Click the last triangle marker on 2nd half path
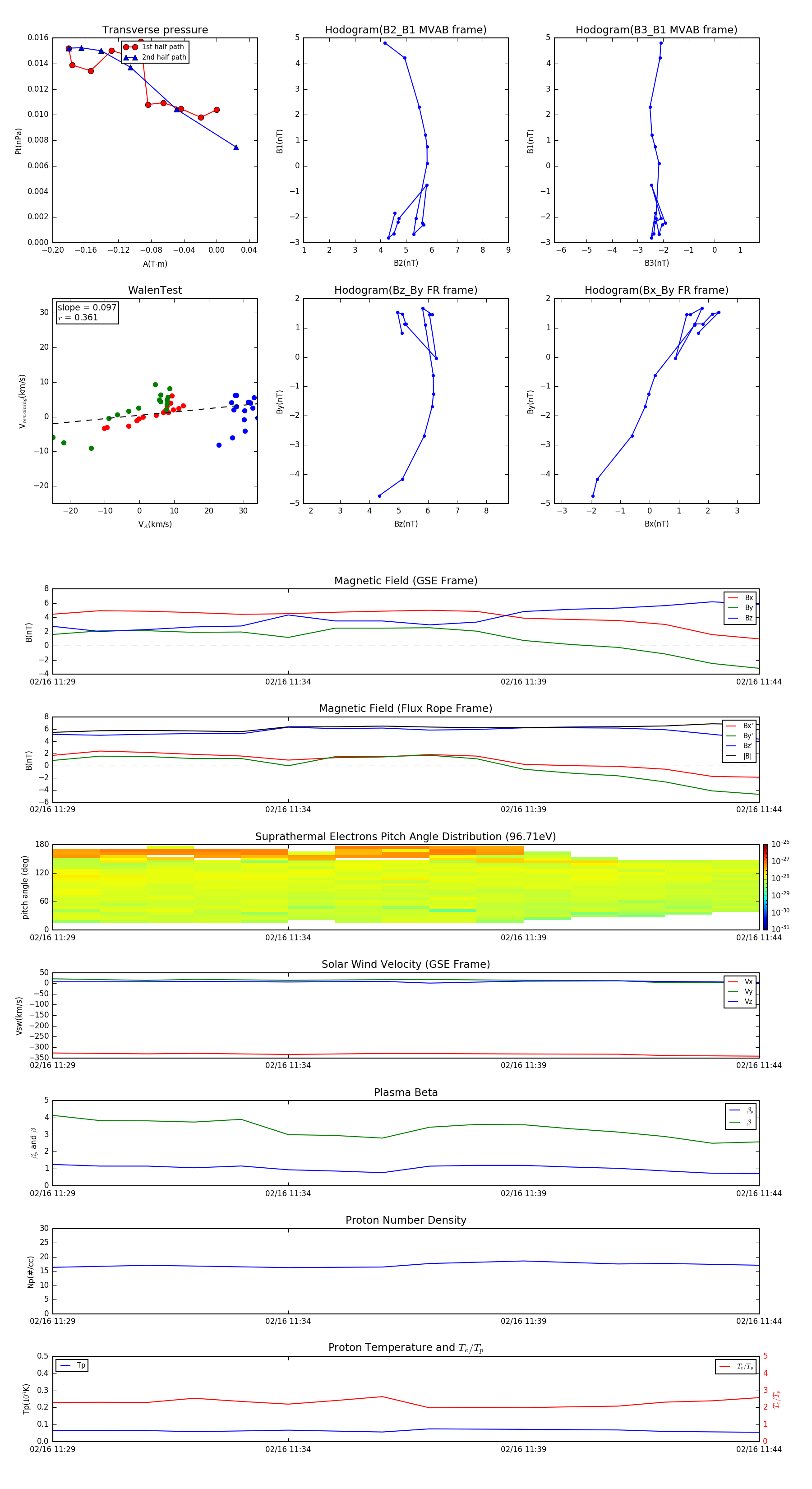This screenshot has height=1489, width=812. (236, 148)
